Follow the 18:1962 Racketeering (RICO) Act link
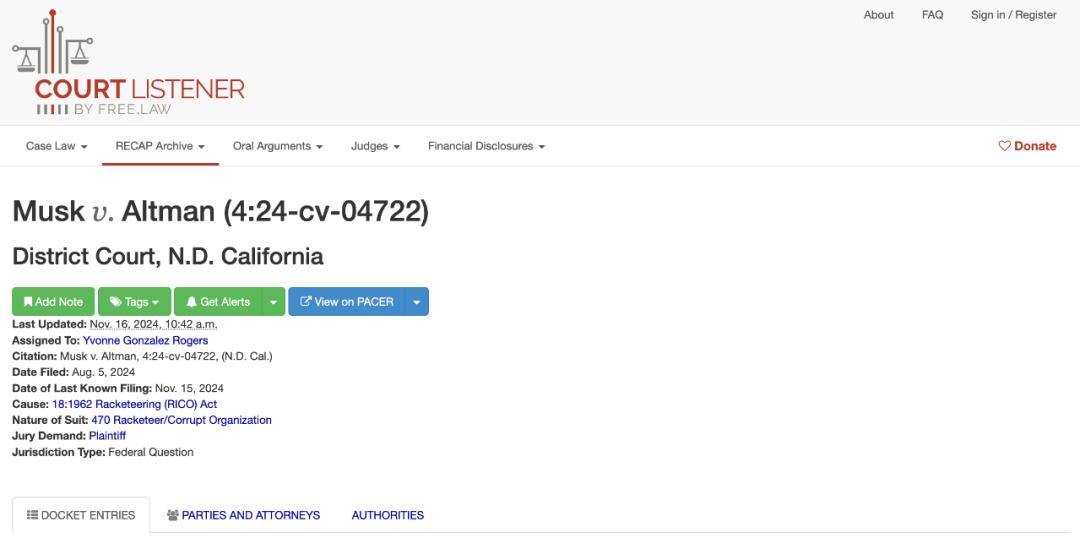The width and height of the screenshot is (1080, 538). tap(134, 404)
